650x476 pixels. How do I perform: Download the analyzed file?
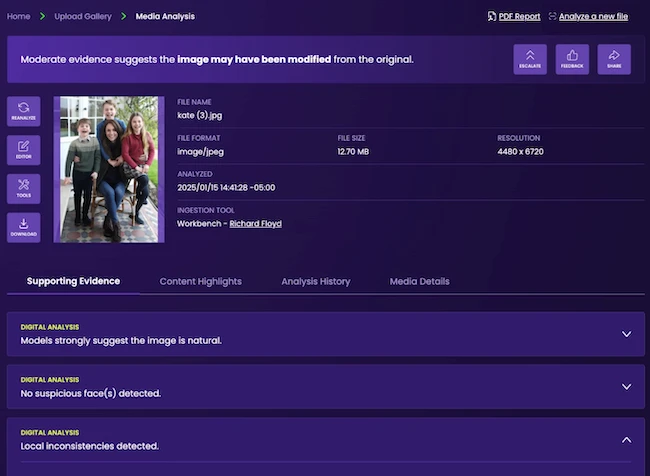pos(24,228)
